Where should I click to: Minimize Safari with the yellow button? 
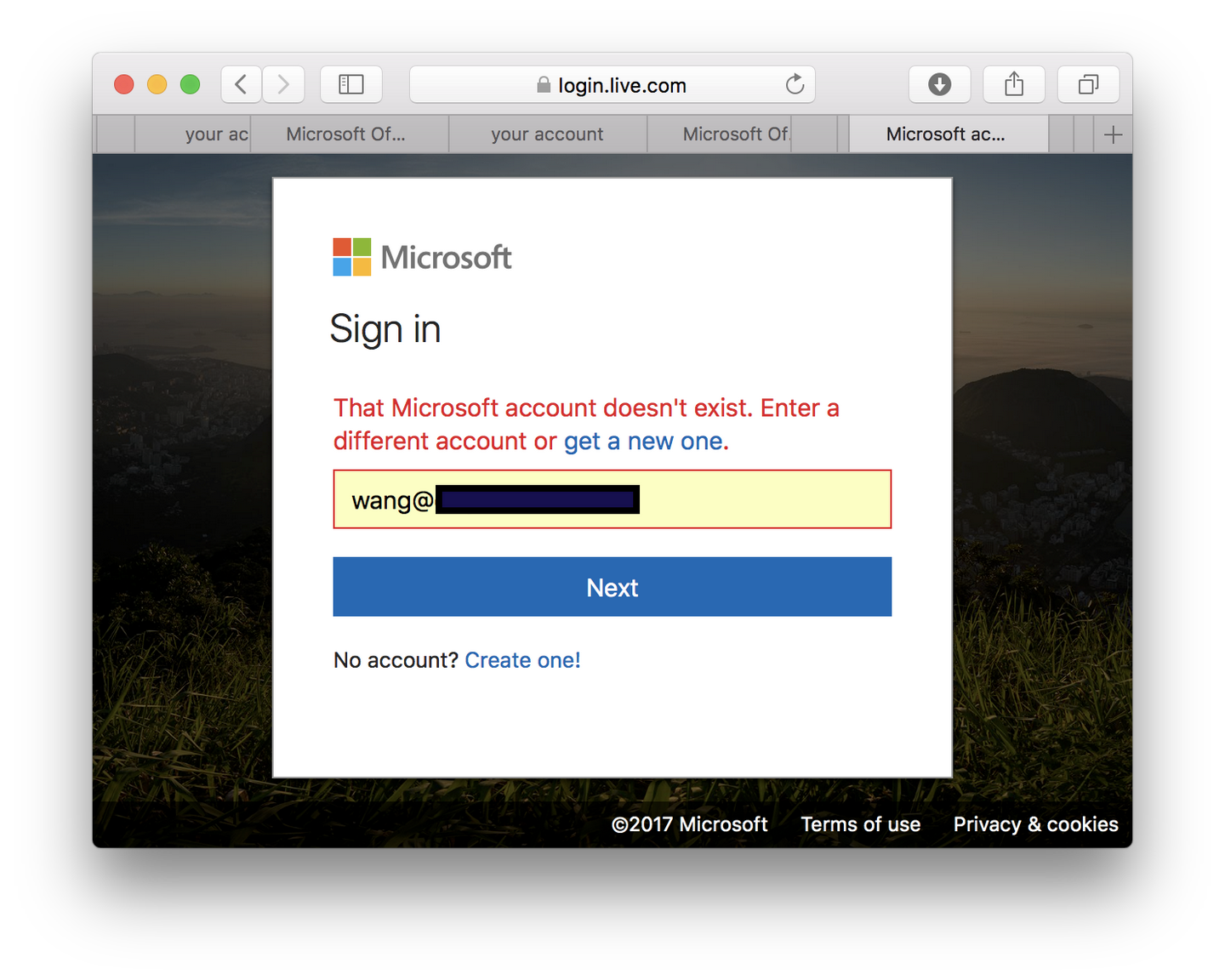[x=157, y=84]
